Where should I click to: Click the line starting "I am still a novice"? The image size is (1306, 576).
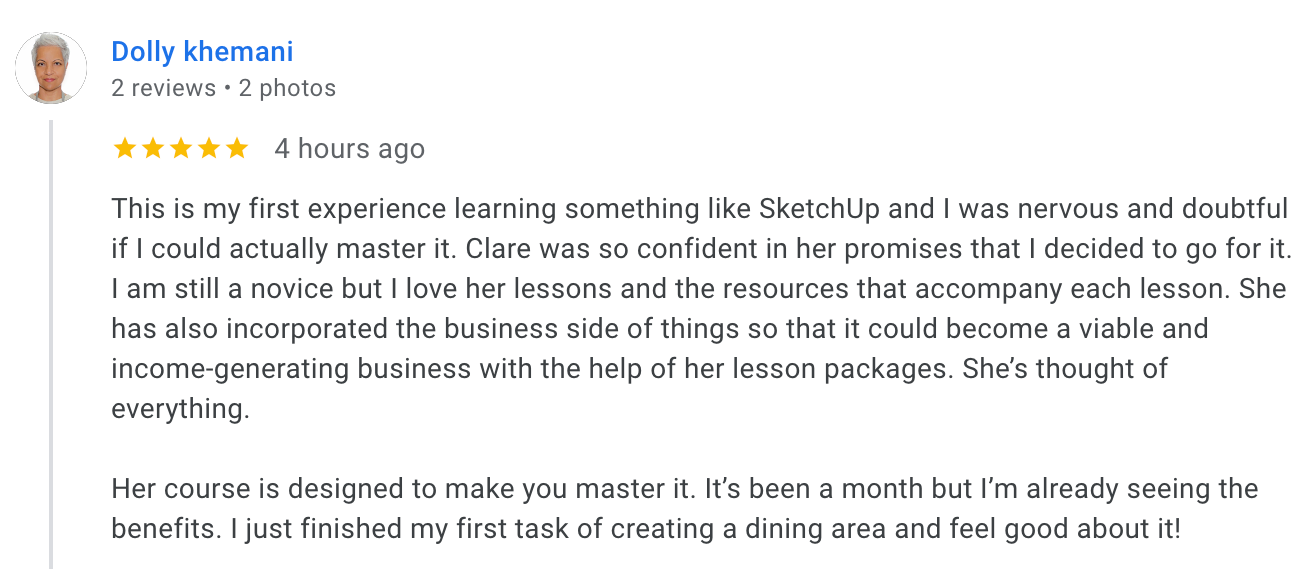[699, 289]
